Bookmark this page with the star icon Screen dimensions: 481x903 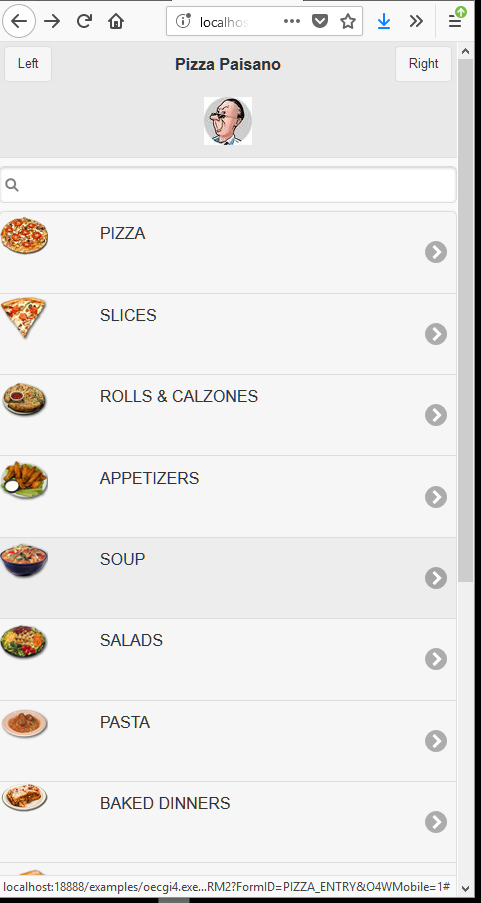tap(347, 21)
